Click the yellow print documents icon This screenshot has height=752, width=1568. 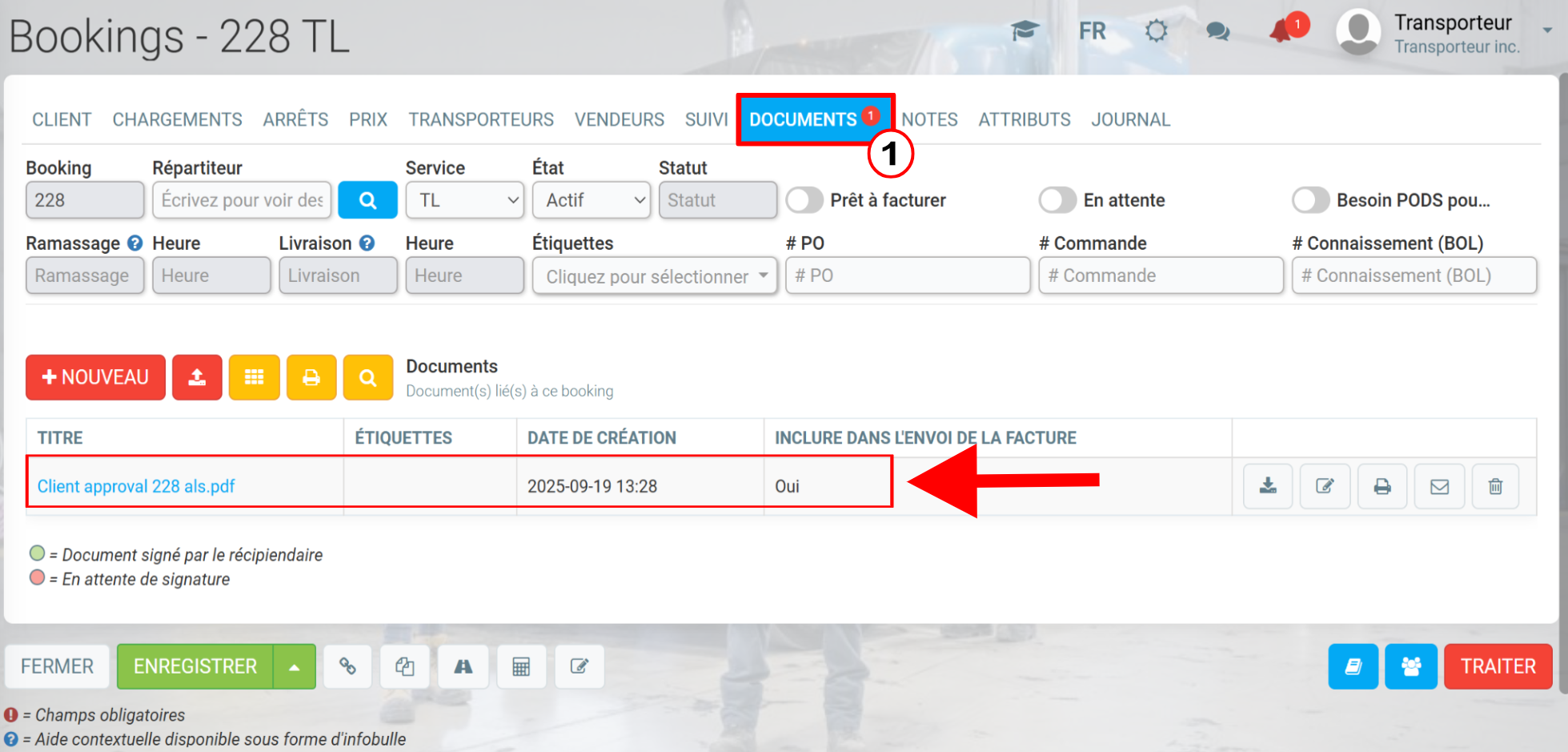311,377
